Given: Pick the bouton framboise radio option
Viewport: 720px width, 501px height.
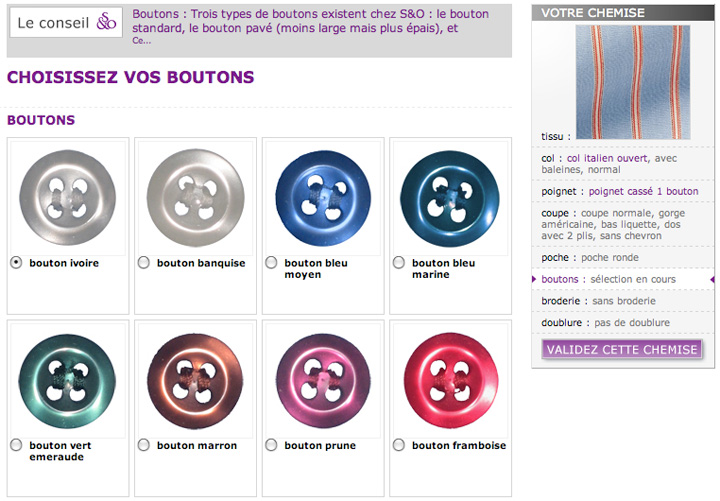Looking at the screenshot, I should point(399,445).
